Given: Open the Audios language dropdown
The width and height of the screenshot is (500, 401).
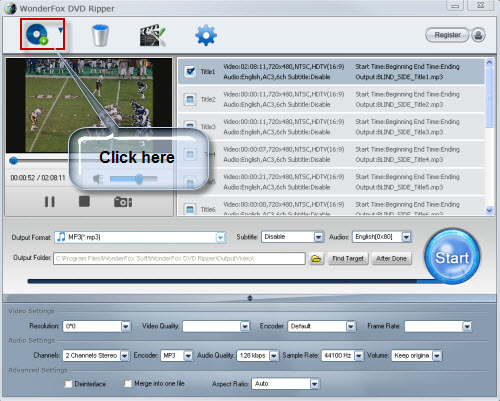Looking at the screenshot, I should (406, 237).
